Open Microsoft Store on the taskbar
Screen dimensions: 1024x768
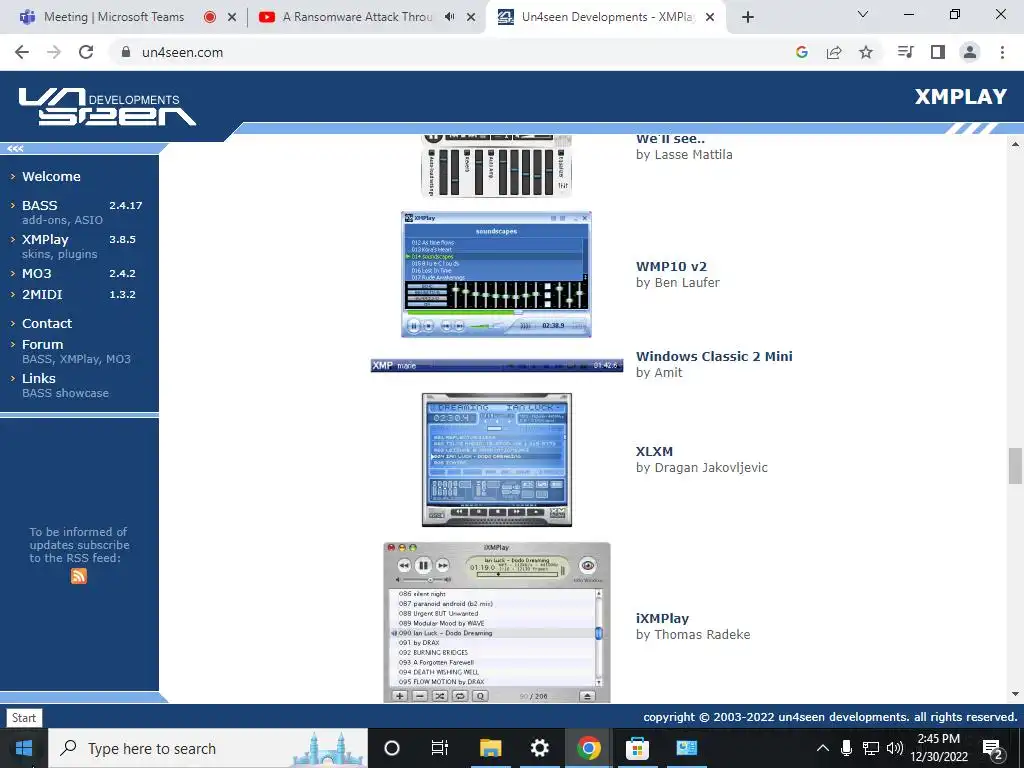pyautogui.click(x=637, y=748)
